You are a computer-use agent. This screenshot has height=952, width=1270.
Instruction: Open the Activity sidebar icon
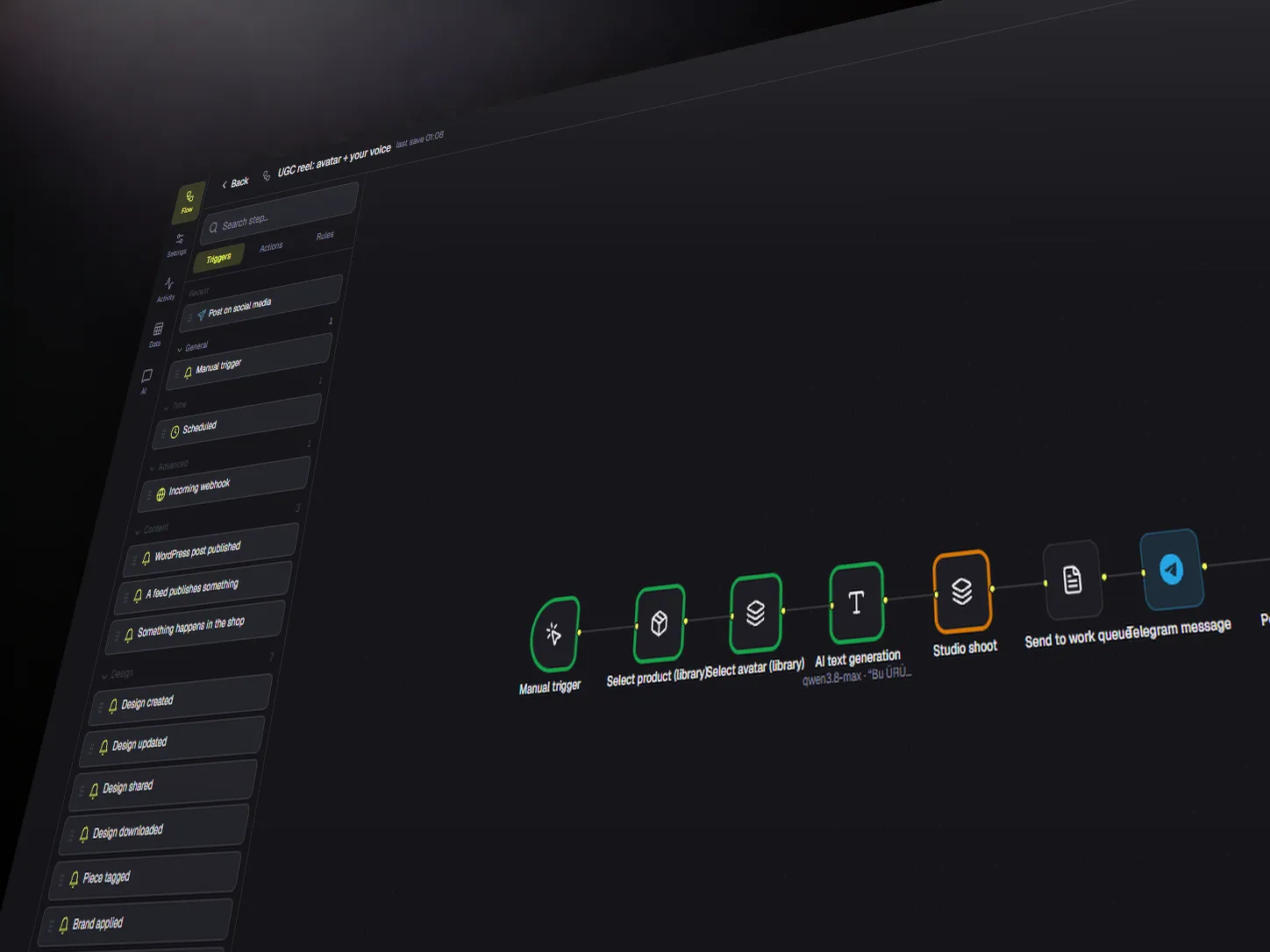point(168,289)
